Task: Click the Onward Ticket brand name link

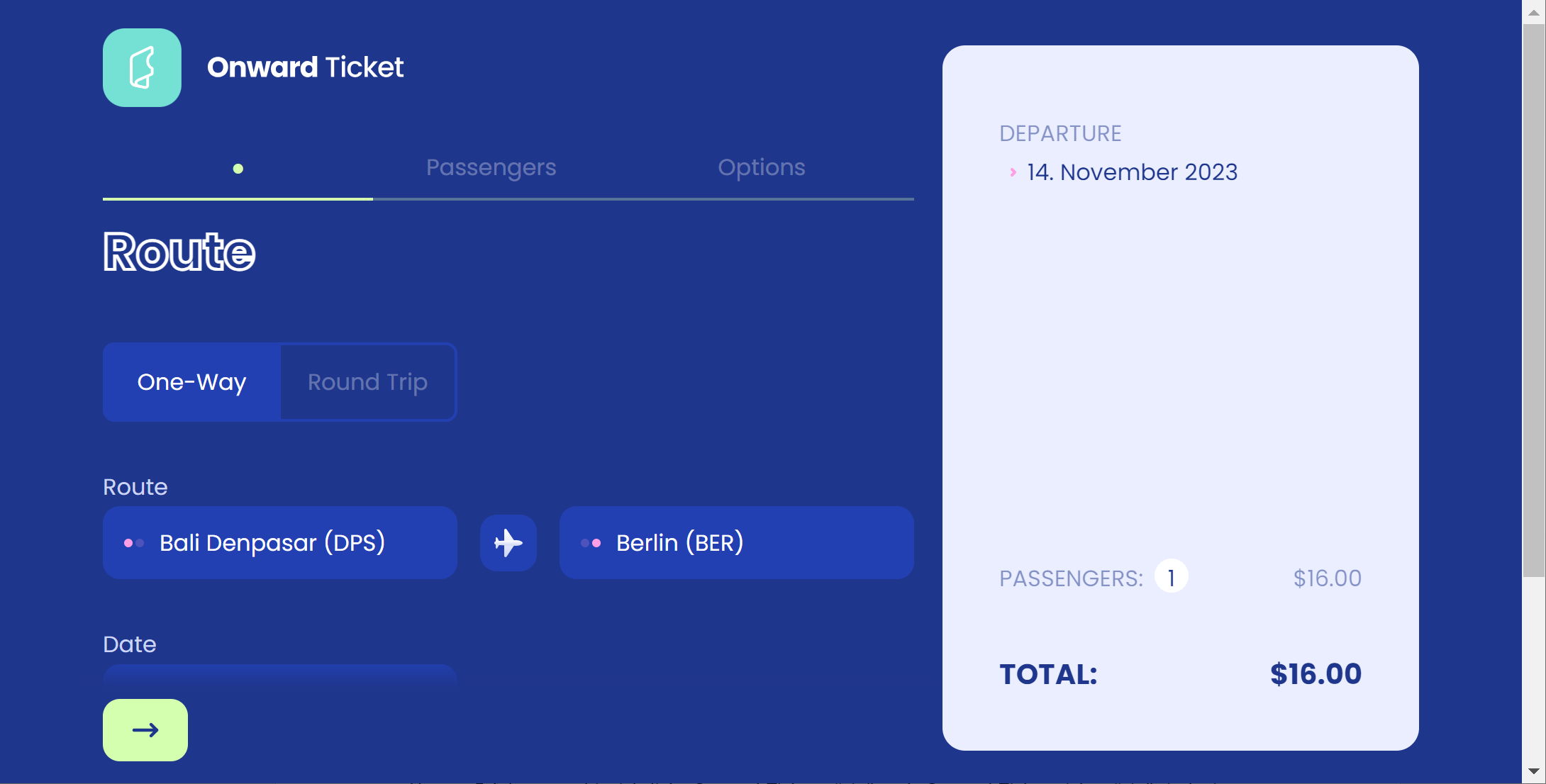Action: [305, 67]
